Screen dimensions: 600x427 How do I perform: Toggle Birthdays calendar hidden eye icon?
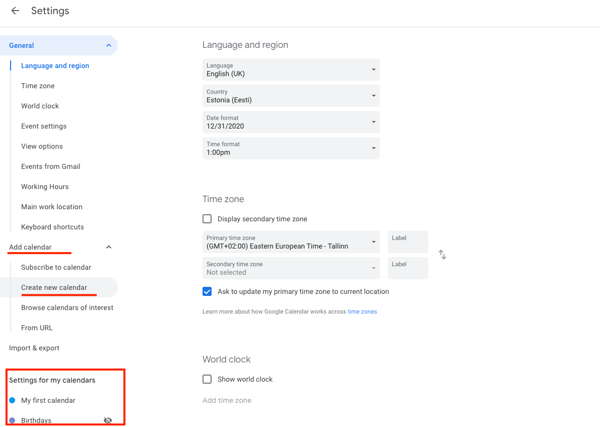coord(108,420)
